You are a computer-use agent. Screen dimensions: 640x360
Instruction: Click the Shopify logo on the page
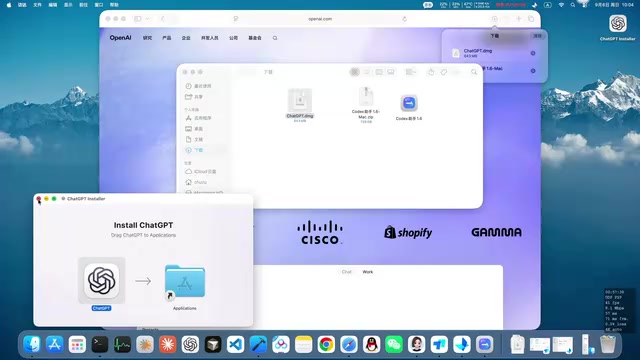coord(408,232)
